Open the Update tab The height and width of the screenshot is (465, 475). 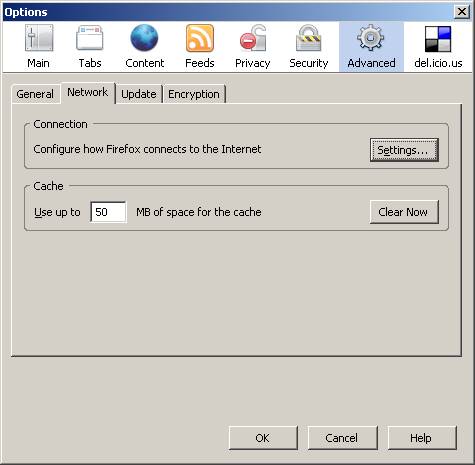click(x=139, y=94)
